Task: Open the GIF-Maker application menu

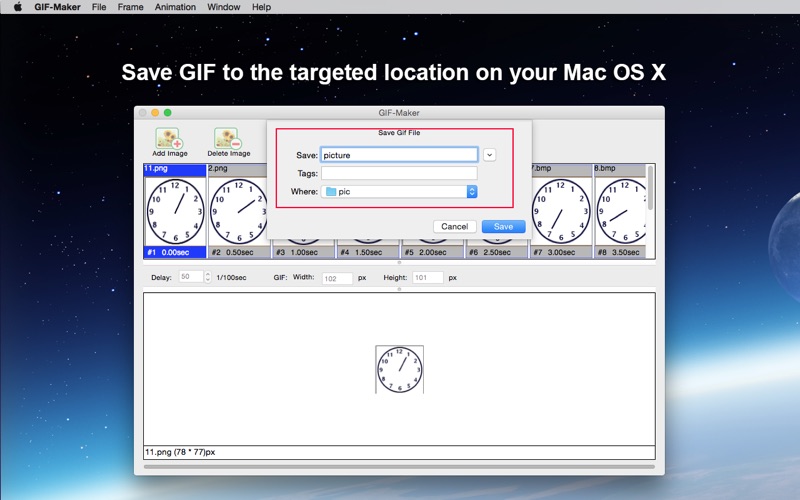Action: pyautogui.click(x=57, y=7)
